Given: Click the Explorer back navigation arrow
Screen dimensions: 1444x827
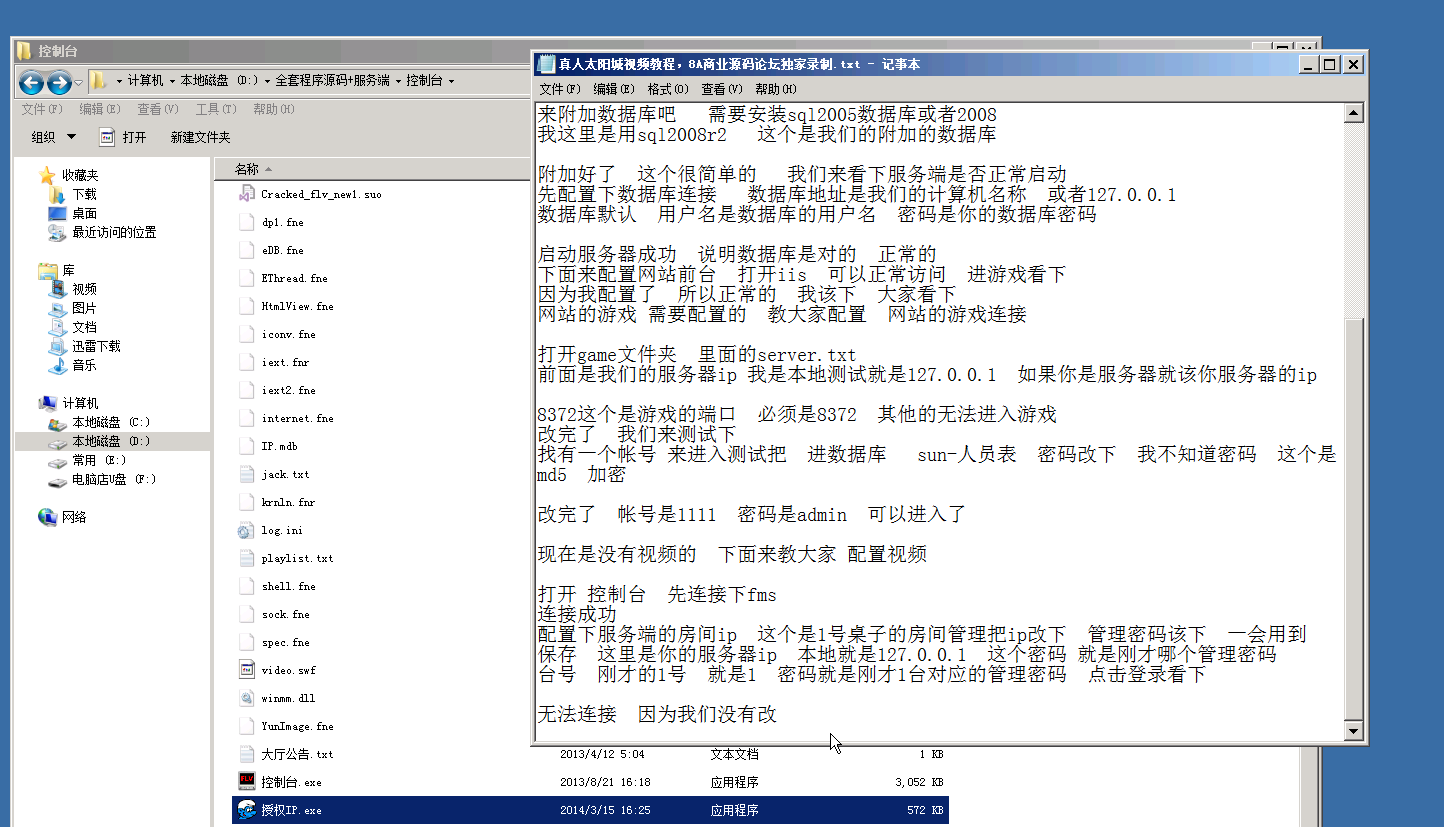Looking at the screenshot, I should [x=32, y=82].
